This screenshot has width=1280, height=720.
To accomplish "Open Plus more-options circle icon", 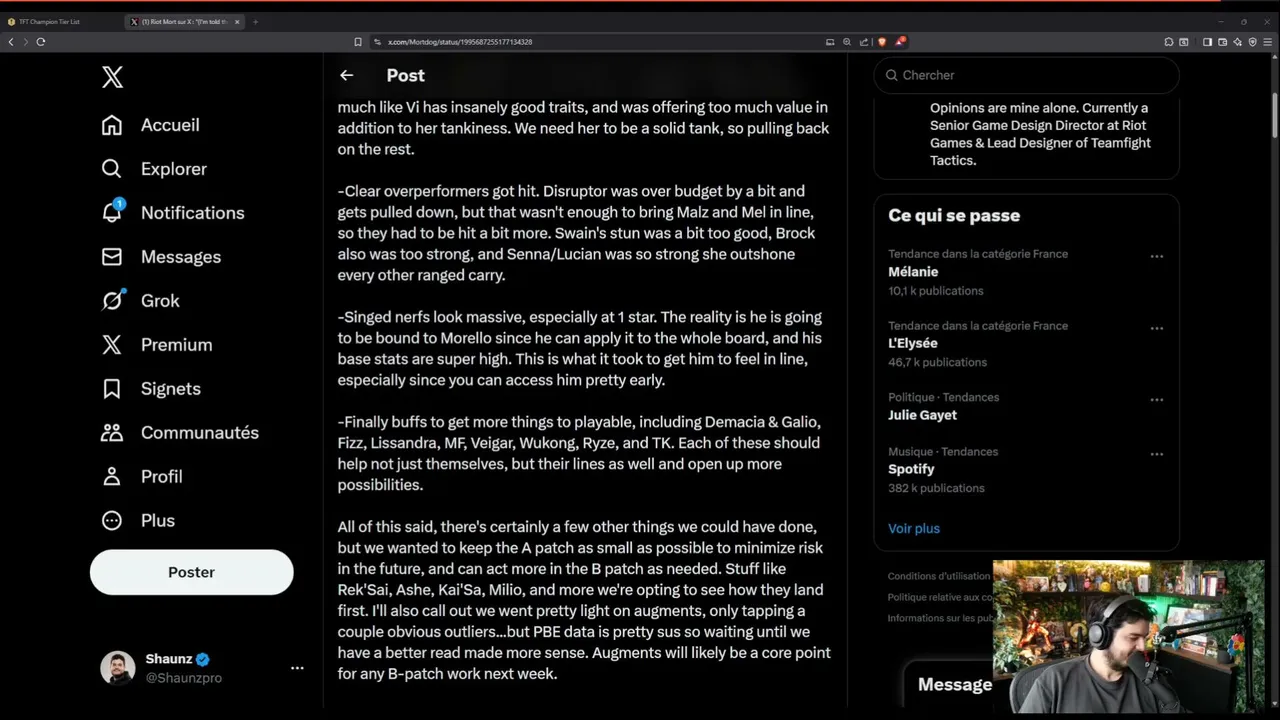I will click(112, 521).
